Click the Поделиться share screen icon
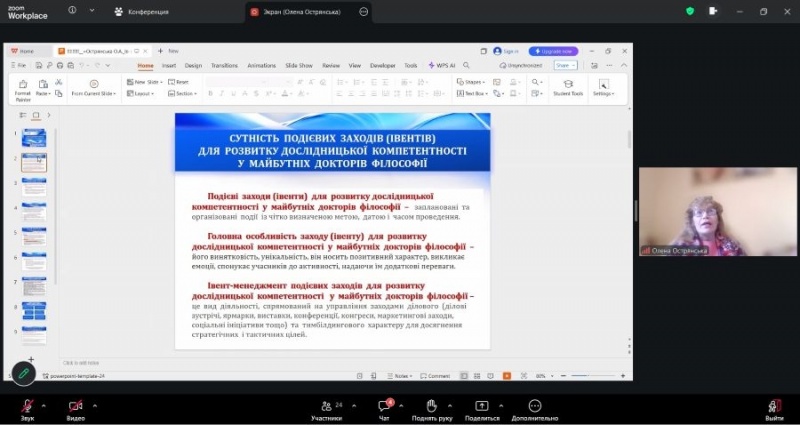 click(482, 406)
